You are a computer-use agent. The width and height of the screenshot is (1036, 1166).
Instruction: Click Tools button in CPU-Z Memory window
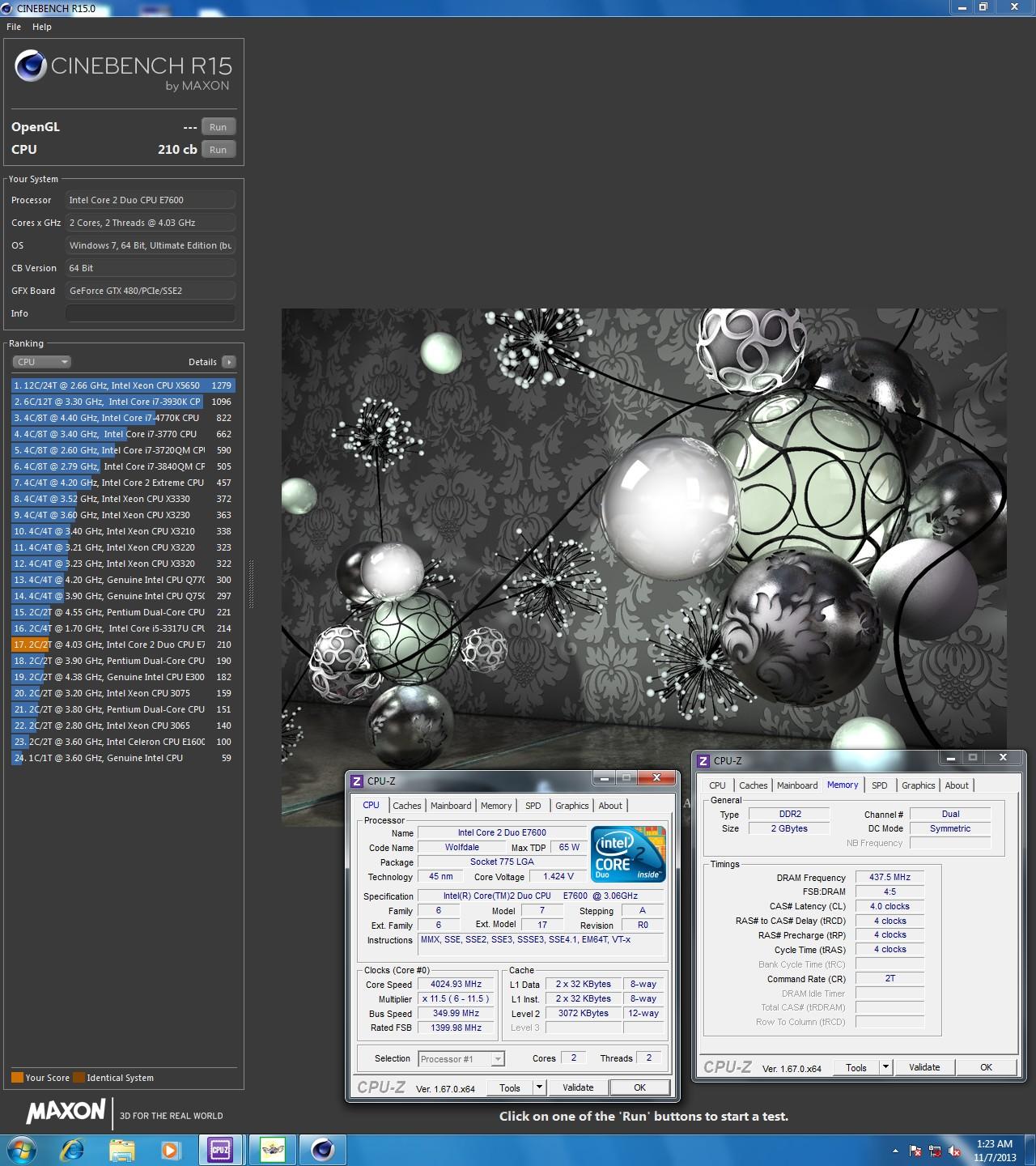coord(856,1067)
